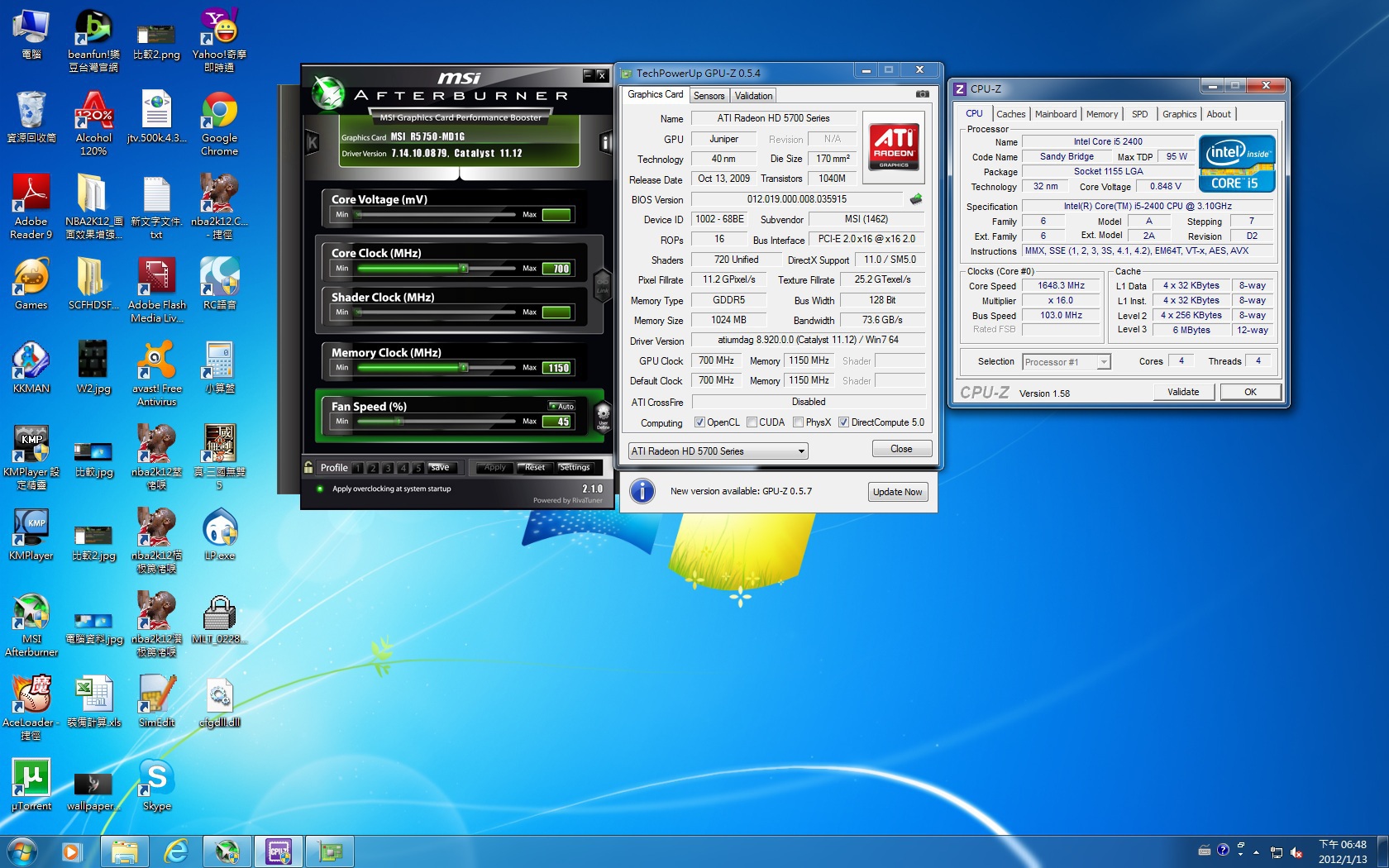Toggle the fan speed Auto button
Image resolution: width=1389 pixels, height=868 pixels.
click(x=562, y=406)
